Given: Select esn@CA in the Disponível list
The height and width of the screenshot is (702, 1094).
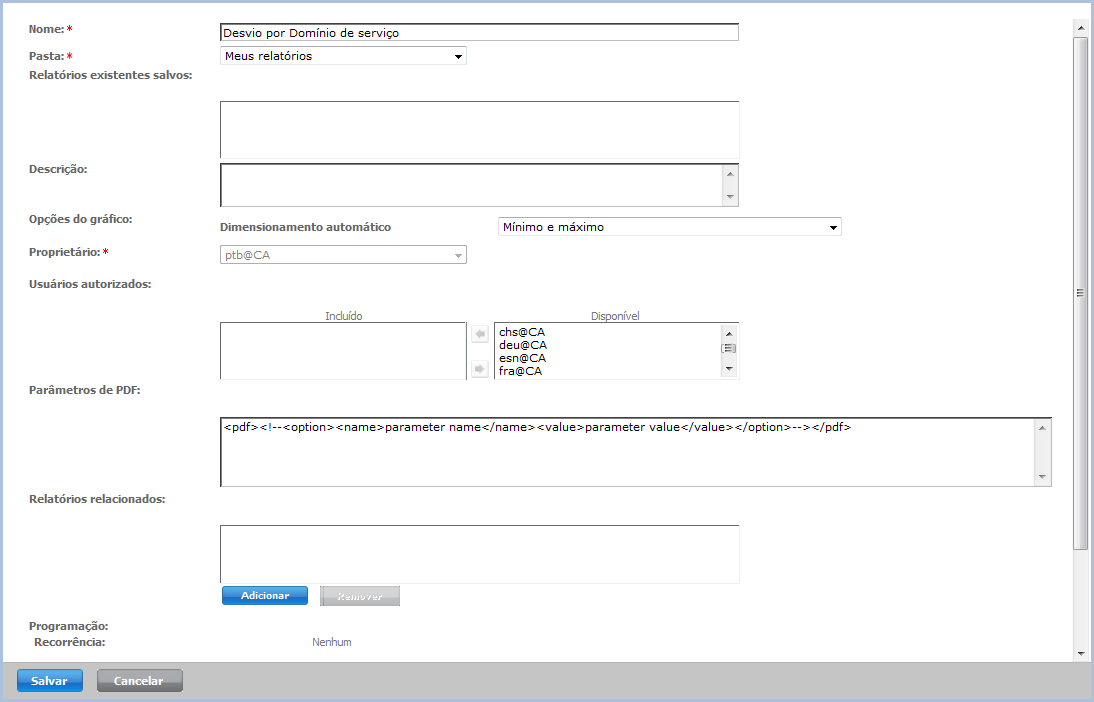Looking at the screenshot, I should click(x=523, y=358).
